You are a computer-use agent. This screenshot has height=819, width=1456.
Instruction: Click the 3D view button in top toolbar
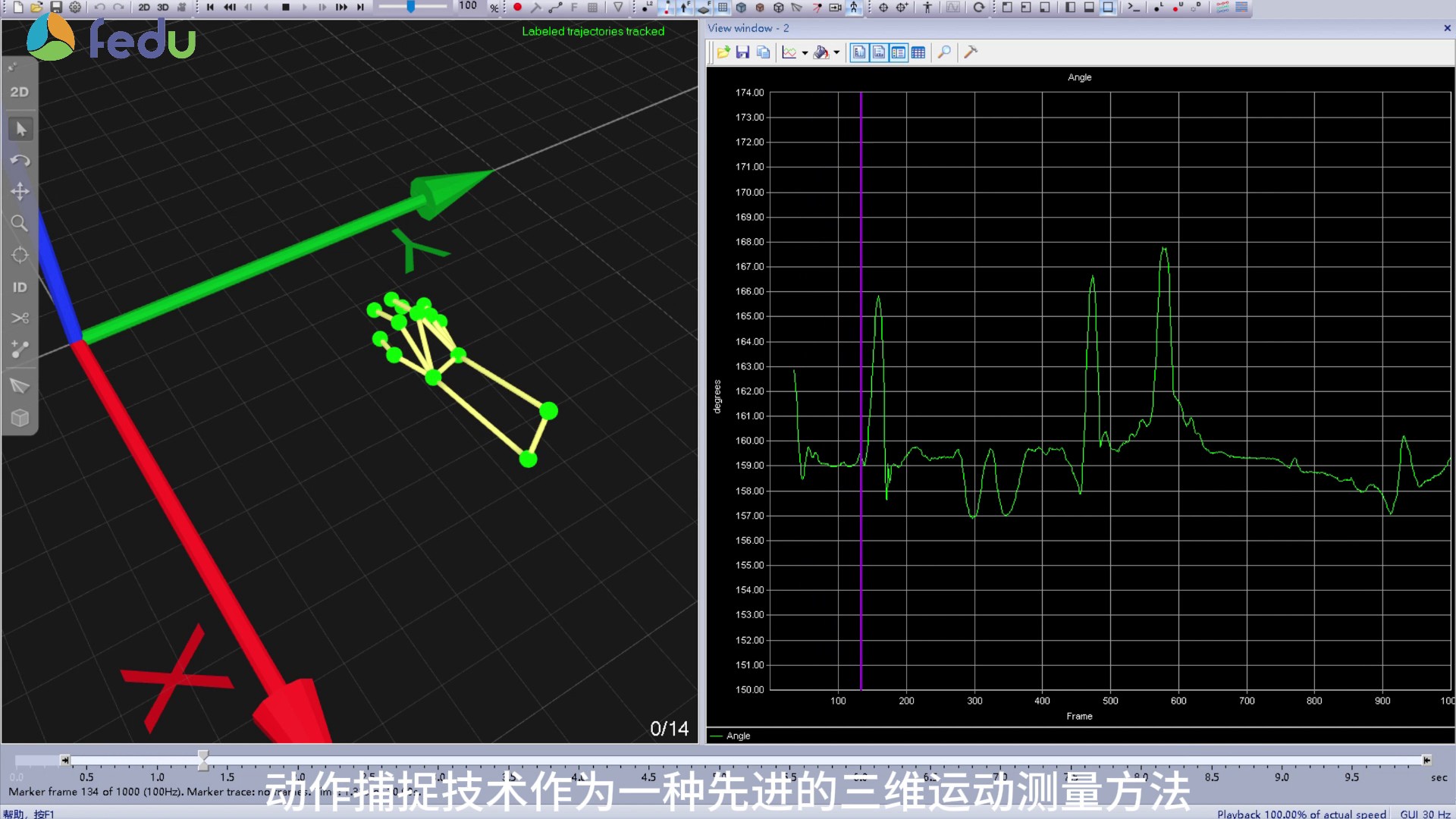point(163,8)
